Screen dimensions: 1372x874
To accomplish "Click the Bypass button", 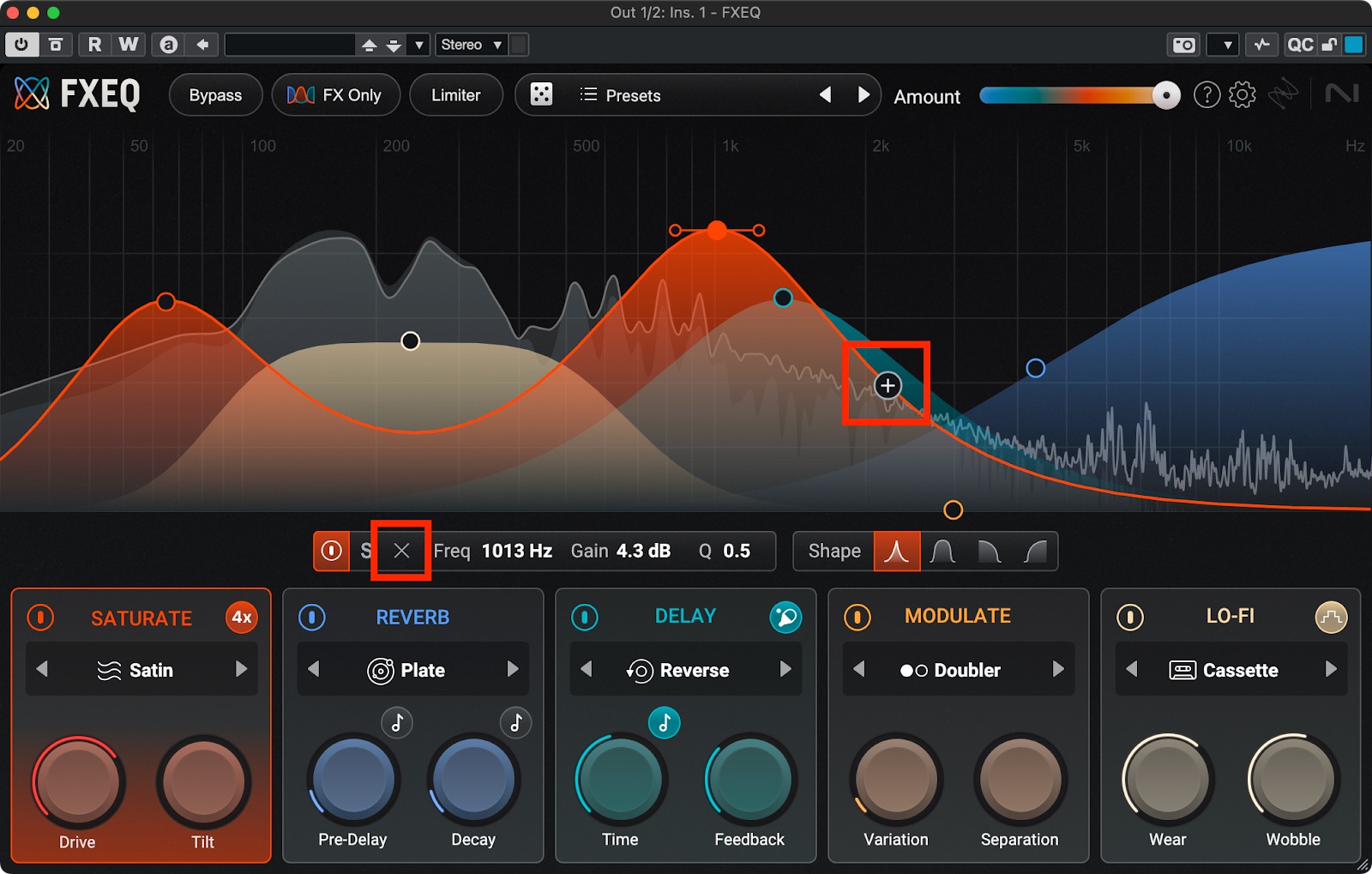I will [x=215, y=95].
